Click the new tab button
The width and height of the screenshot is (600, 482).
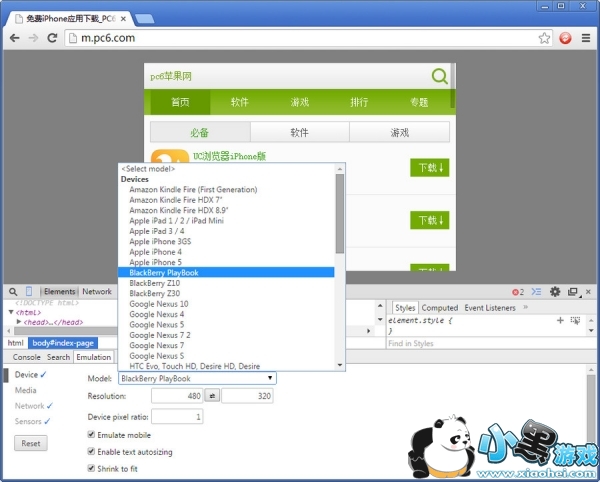(145, 18)
